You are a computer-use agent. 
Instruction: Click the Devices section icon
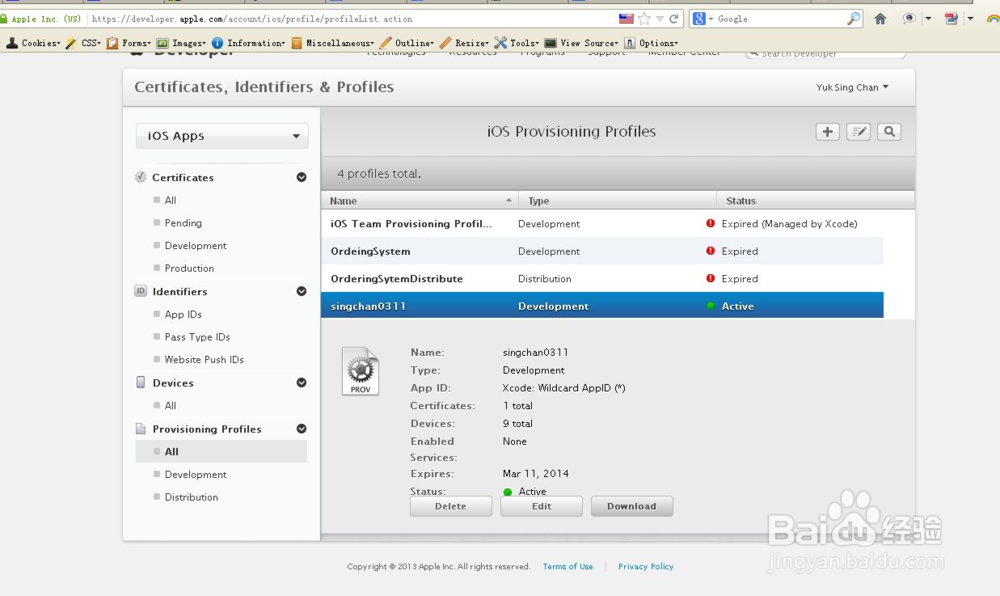pos(140,382)
